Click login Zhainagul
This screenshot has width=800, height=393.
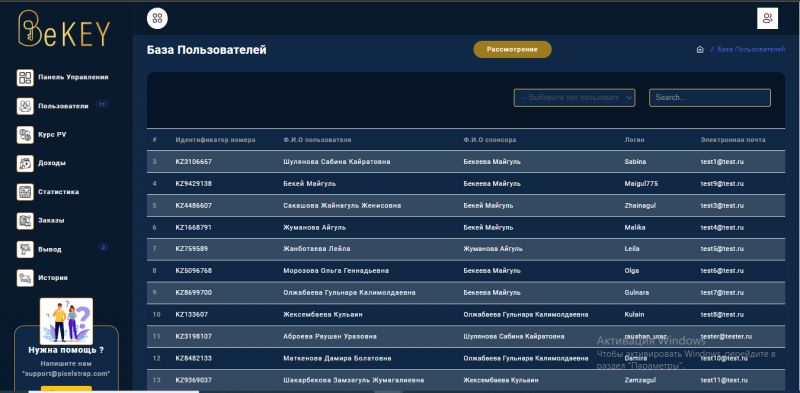point(639,206)
